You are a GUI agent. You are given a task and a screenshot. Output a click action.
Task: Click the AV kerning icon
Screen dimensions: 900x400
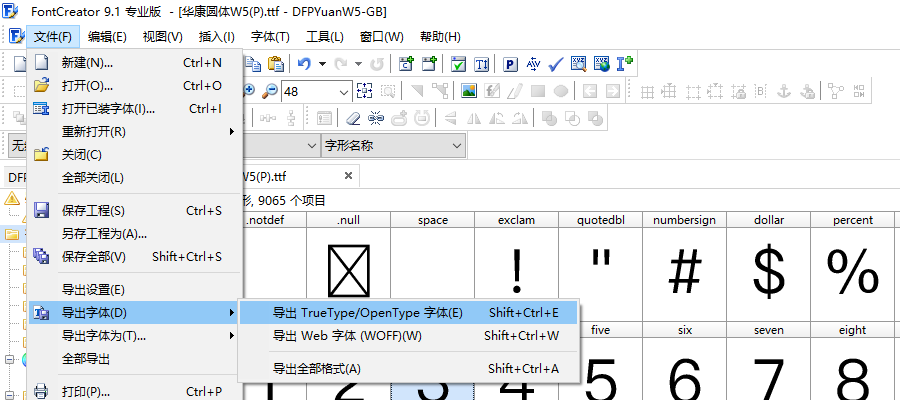(533, 64)
